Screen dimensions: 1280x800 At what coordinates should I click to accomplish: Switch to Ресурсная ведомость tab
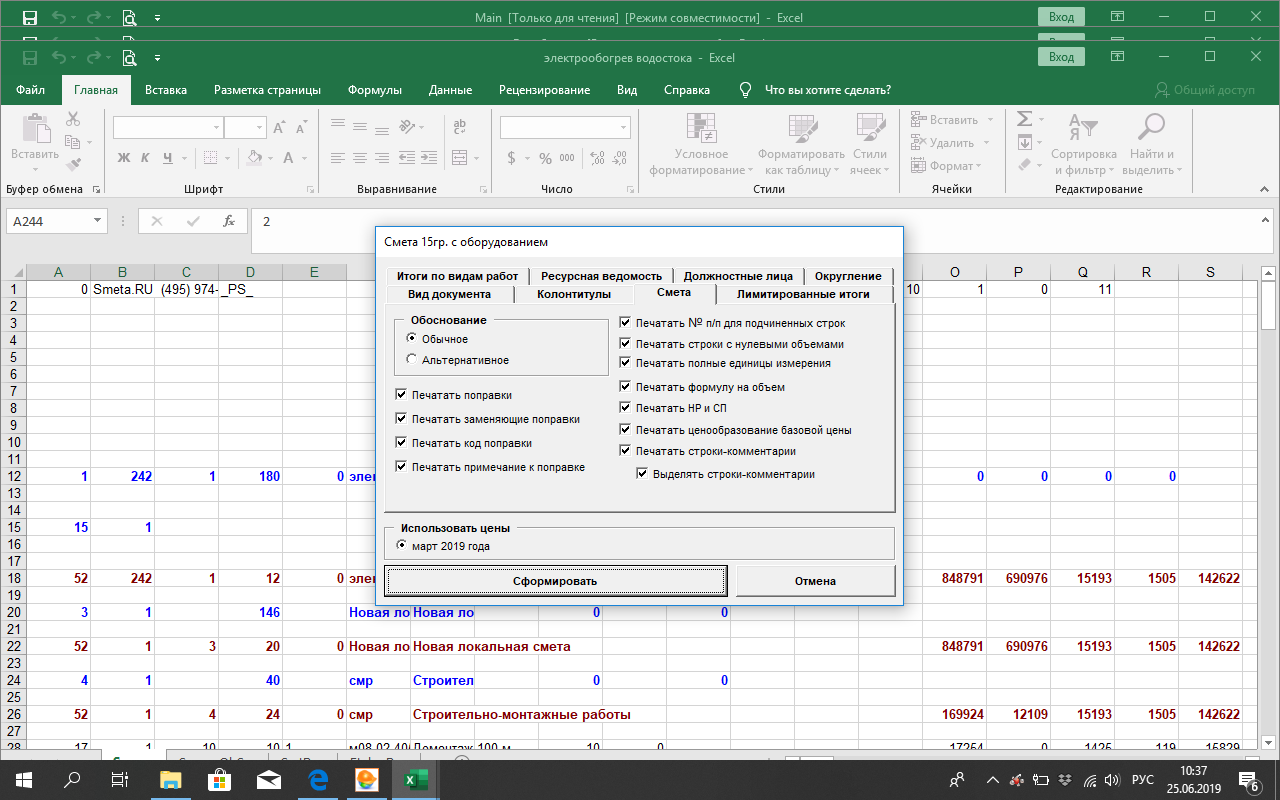602,276
